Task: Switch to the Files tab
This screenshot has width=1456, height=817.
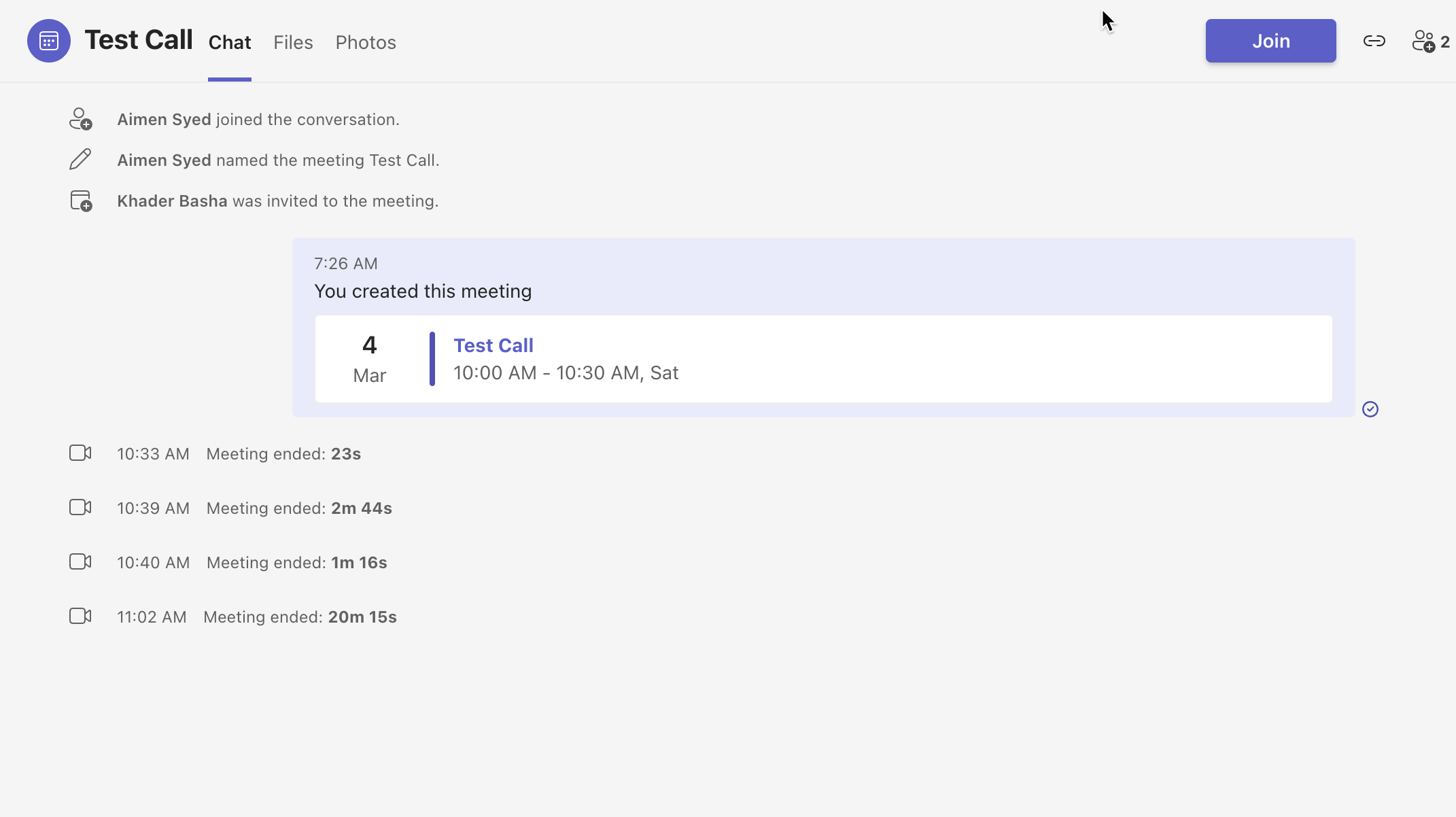Action: coord(293,42)
